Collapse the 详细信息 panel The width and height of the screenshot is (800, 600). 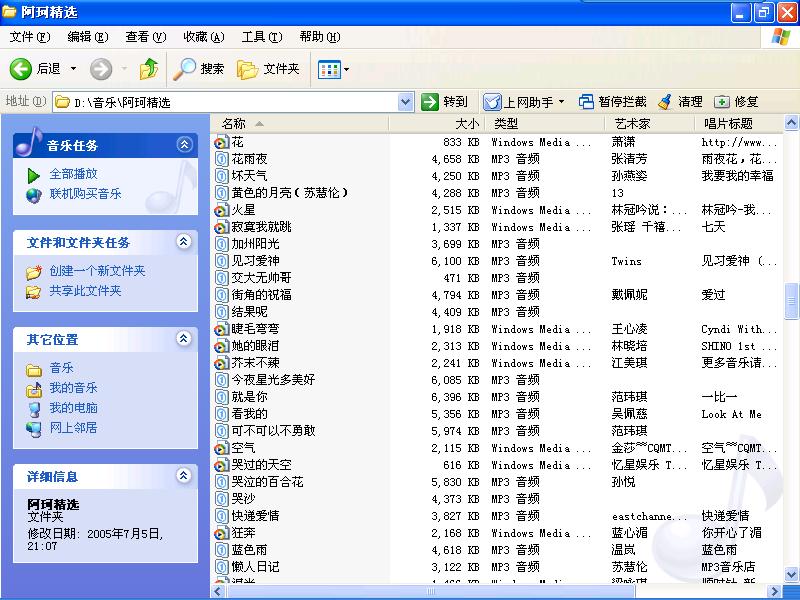click(184, 476)
